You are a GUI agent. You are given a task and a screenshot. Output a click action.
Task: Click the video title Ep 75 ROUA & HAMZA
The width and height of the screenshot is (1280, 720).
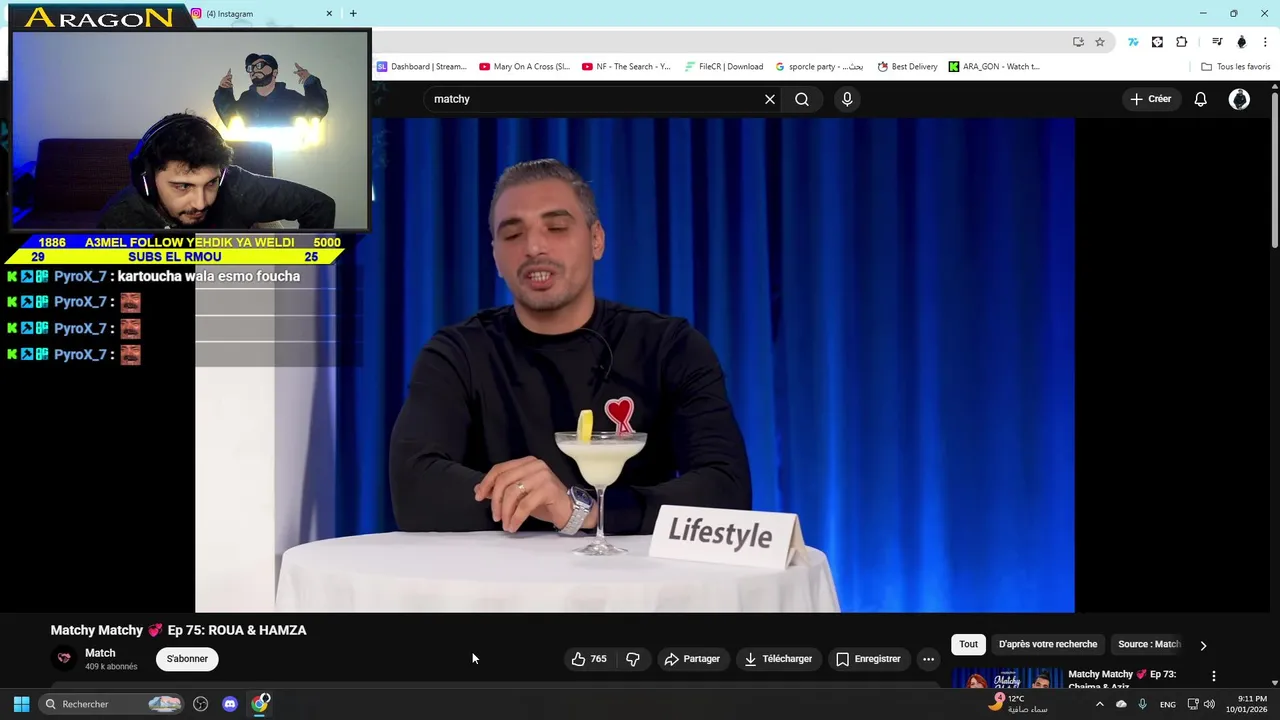click(x=179, y=630)
